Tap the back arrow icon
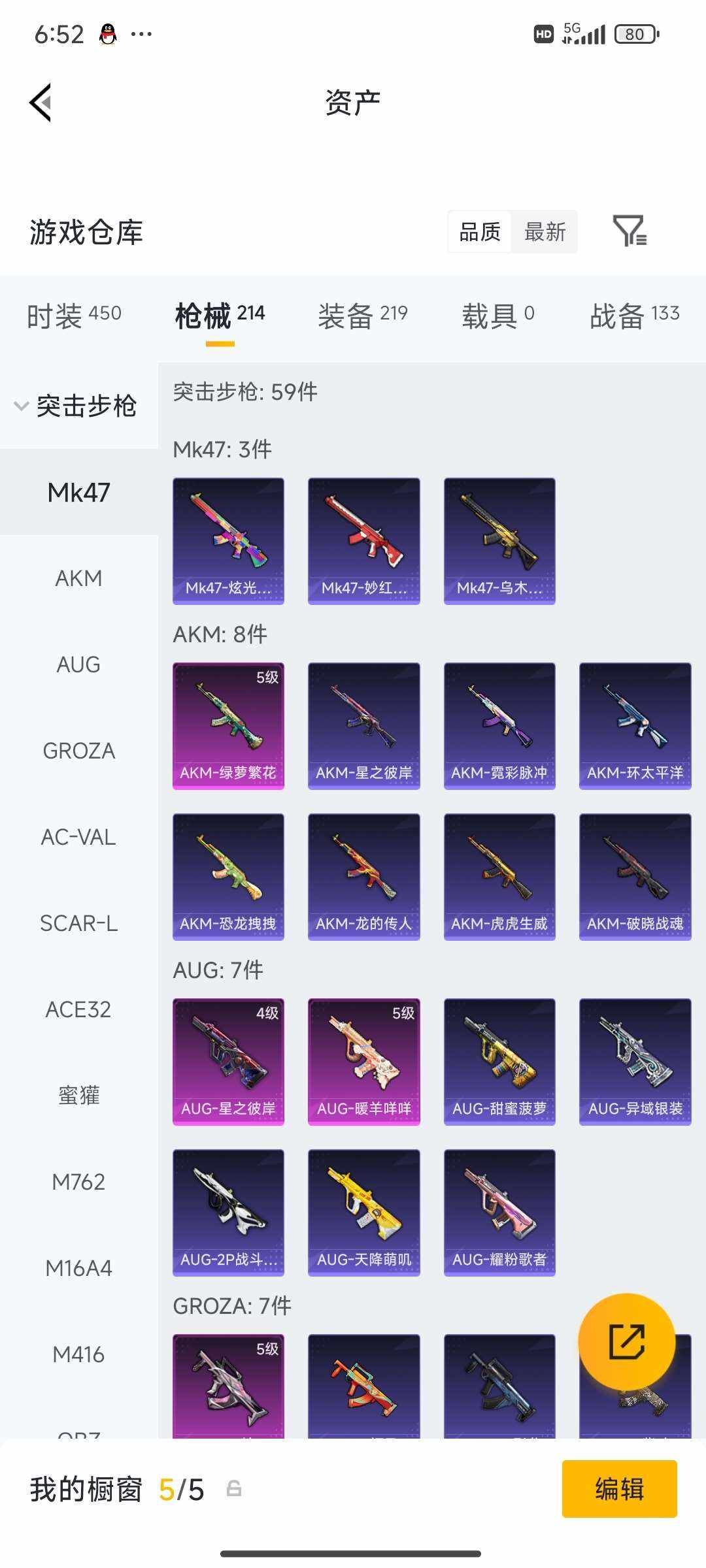This screenshot has height=1568, width=706. point(41,103)
